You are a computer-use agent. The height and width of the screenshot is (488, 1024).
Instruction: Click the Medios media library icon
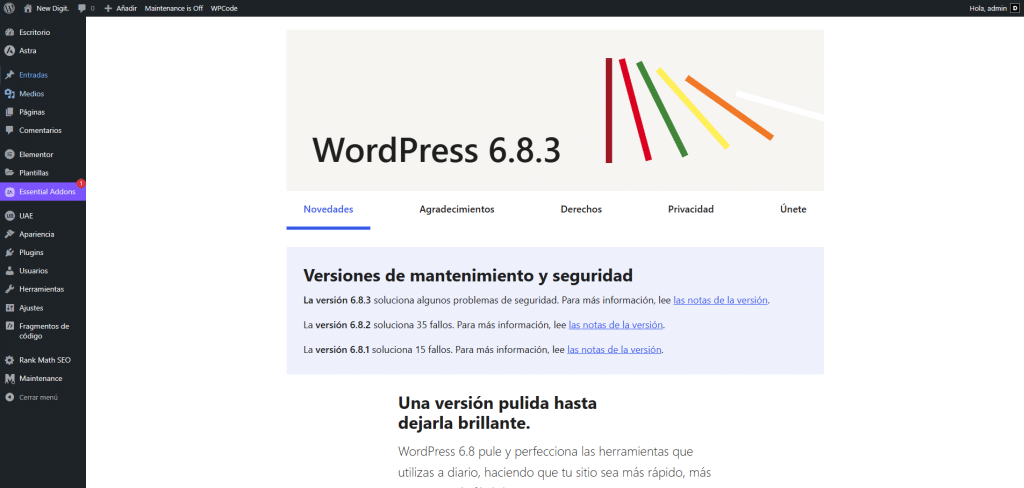pos(9,93)
